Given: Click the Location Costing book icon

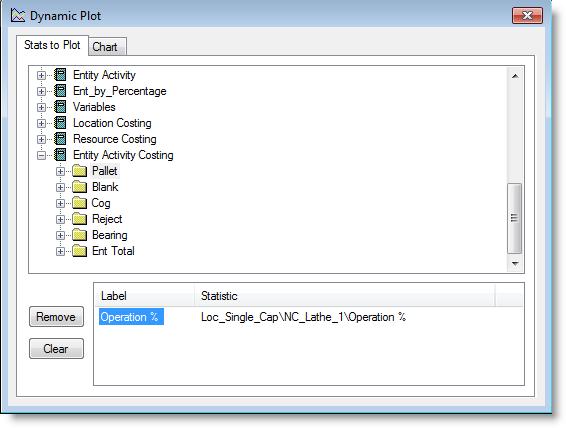Looking at the screenshot, I should (60, 123).
